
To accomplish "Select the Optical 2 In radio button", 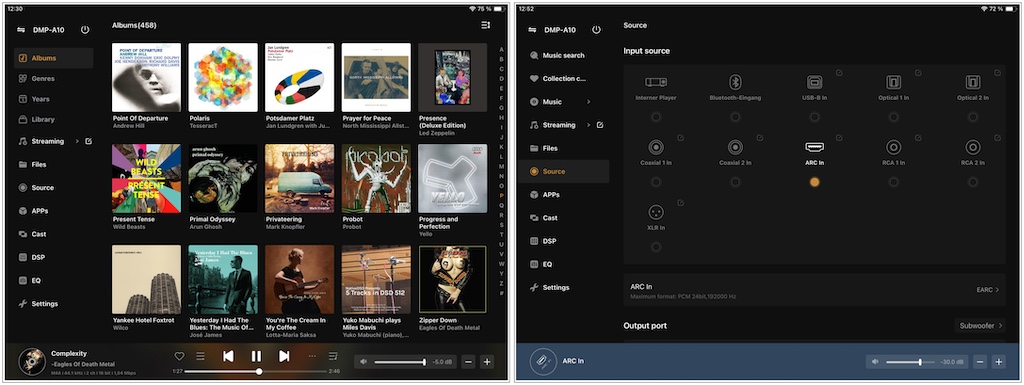I will pyautogui.click(x=973, y=117).
